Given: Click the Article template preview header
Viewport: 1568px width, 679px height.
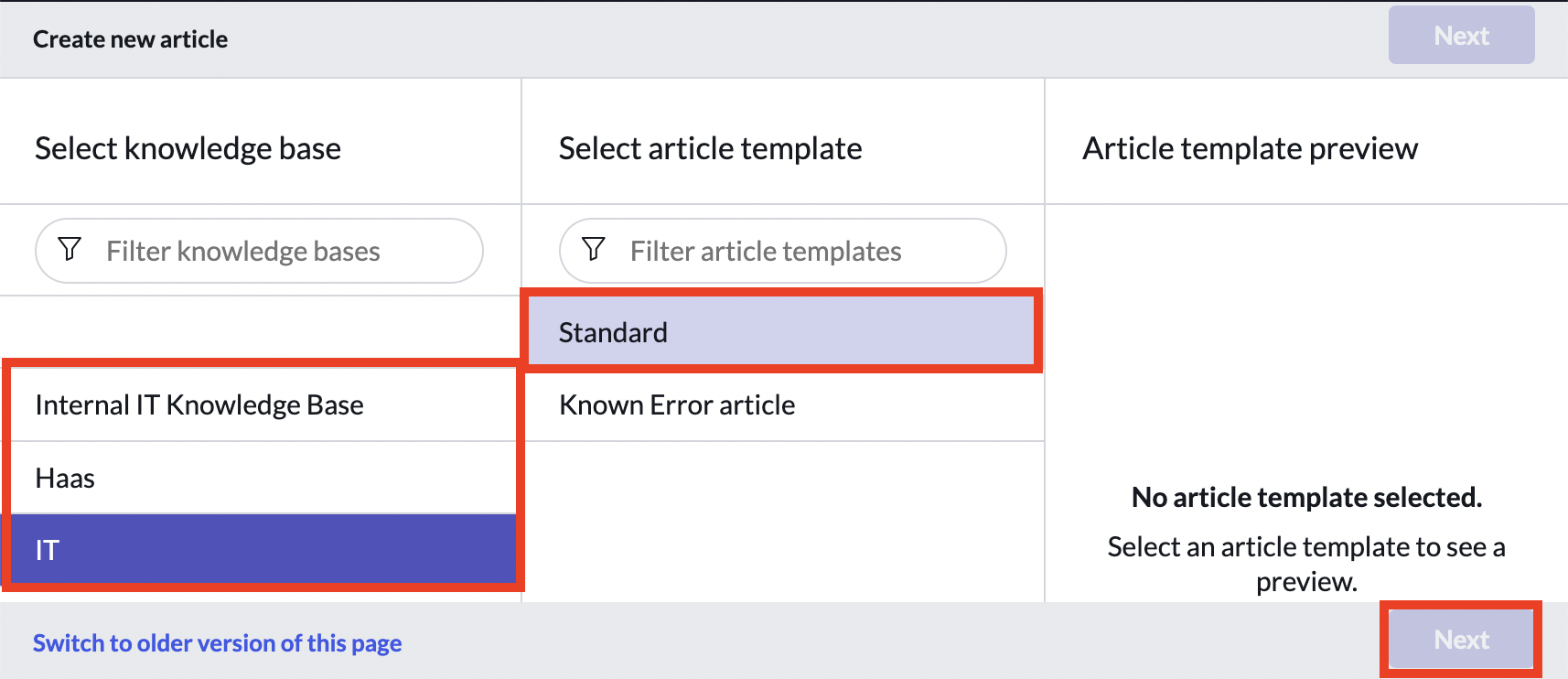Looking at the screenshot, I should pyautogui.click(x=1250, y=147).
